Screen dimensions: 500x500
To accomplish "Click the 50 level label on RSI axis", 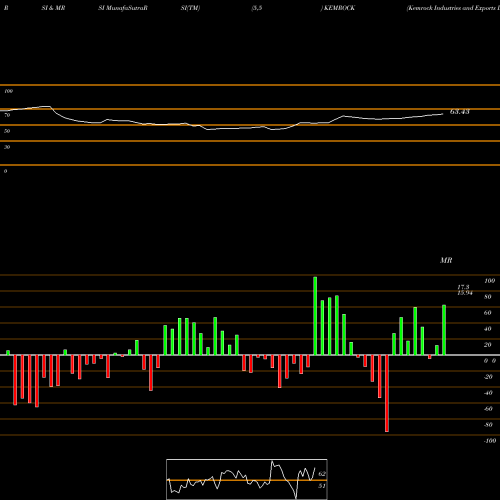I will 7,131.
